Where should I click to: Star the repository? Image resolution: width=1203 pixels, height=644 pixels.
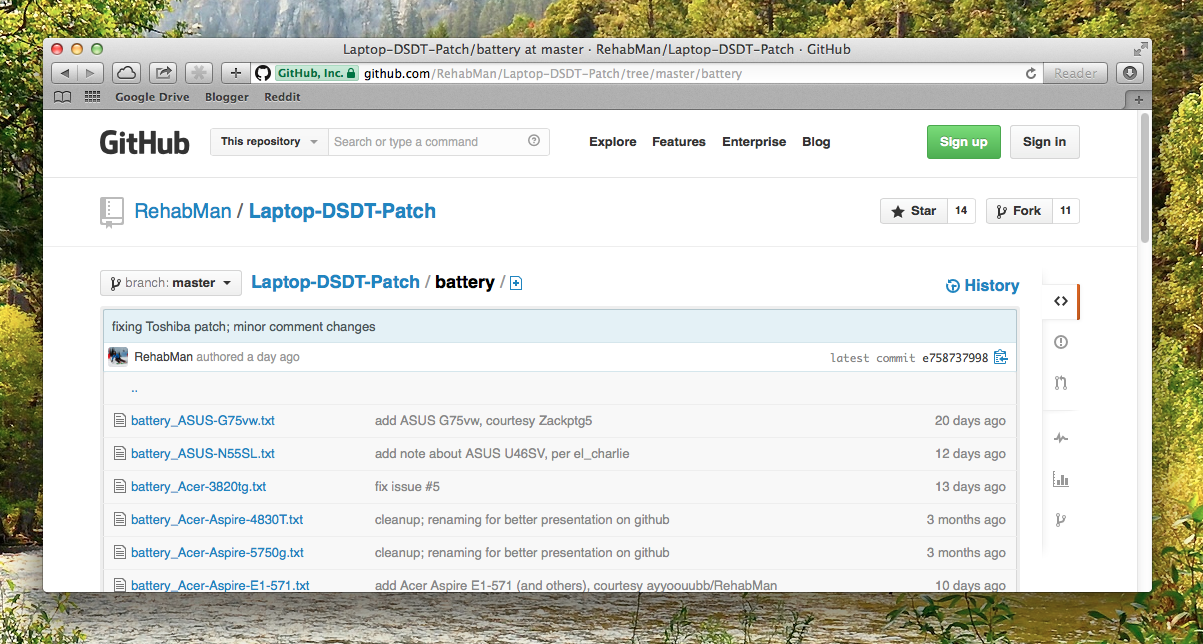tap(913, 211)
